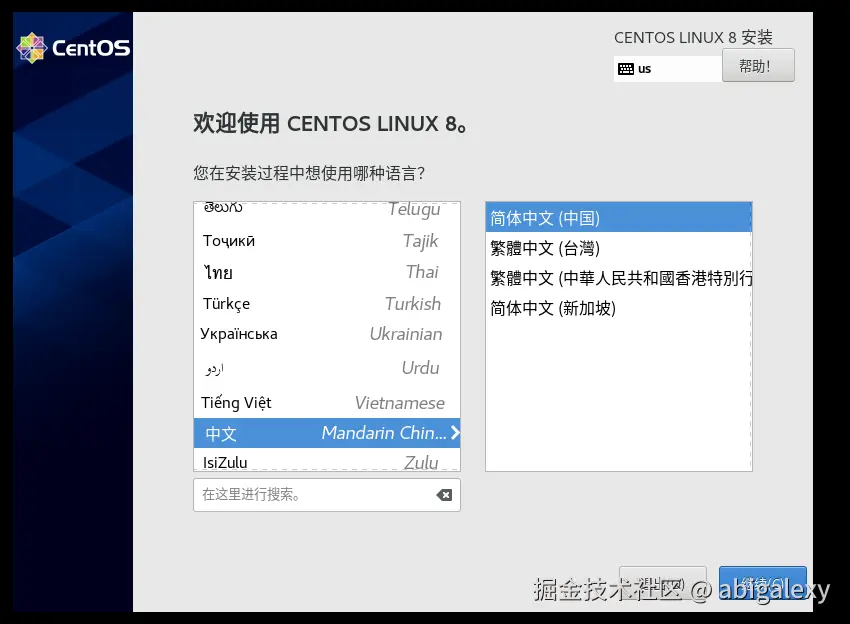The height and width of the screenshot is (624, 850).
Task: Click the 帮助! help button
Action: pos(758,65)
